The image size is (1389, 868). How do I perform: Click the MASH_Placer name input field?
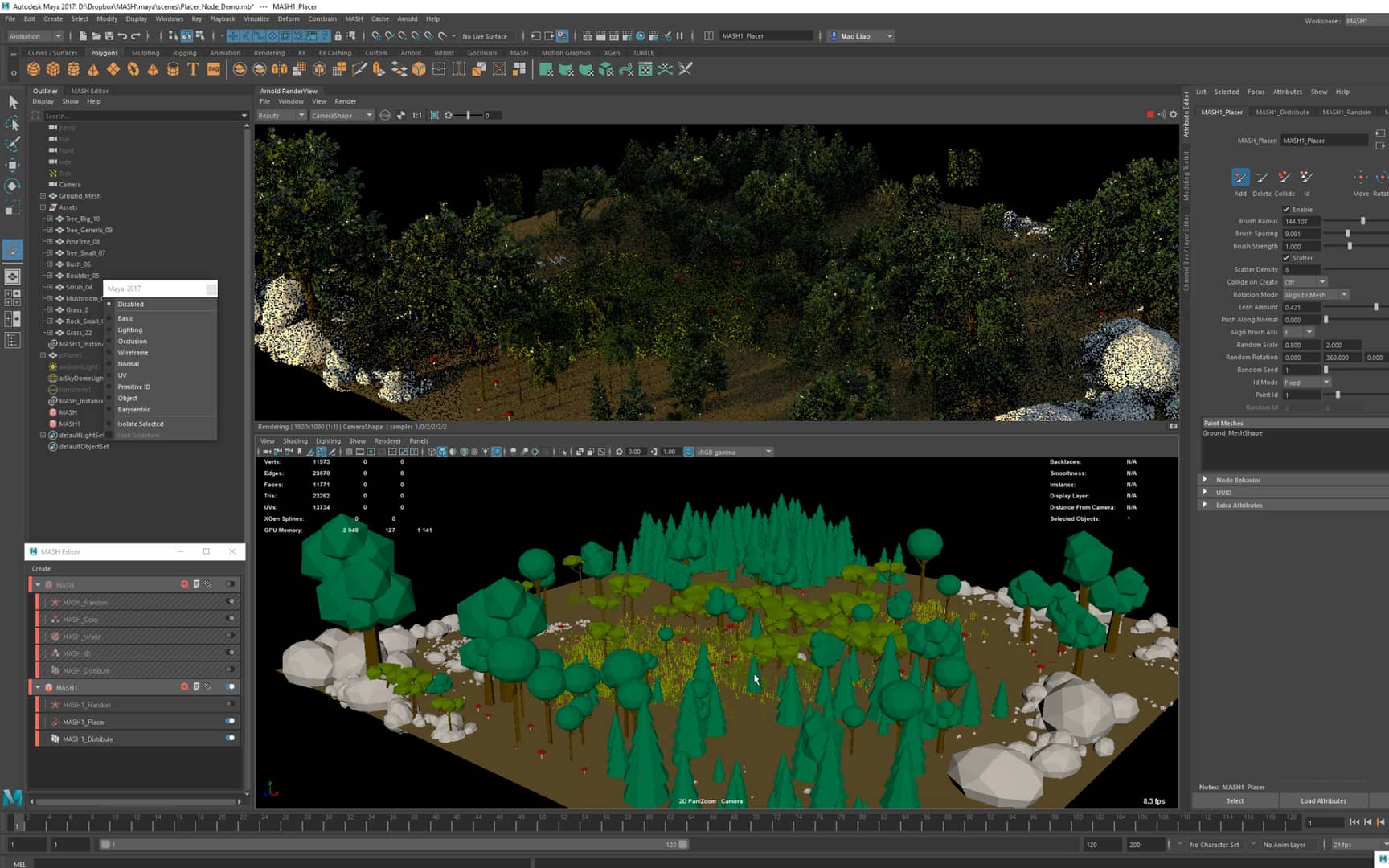click(1324, 140)
